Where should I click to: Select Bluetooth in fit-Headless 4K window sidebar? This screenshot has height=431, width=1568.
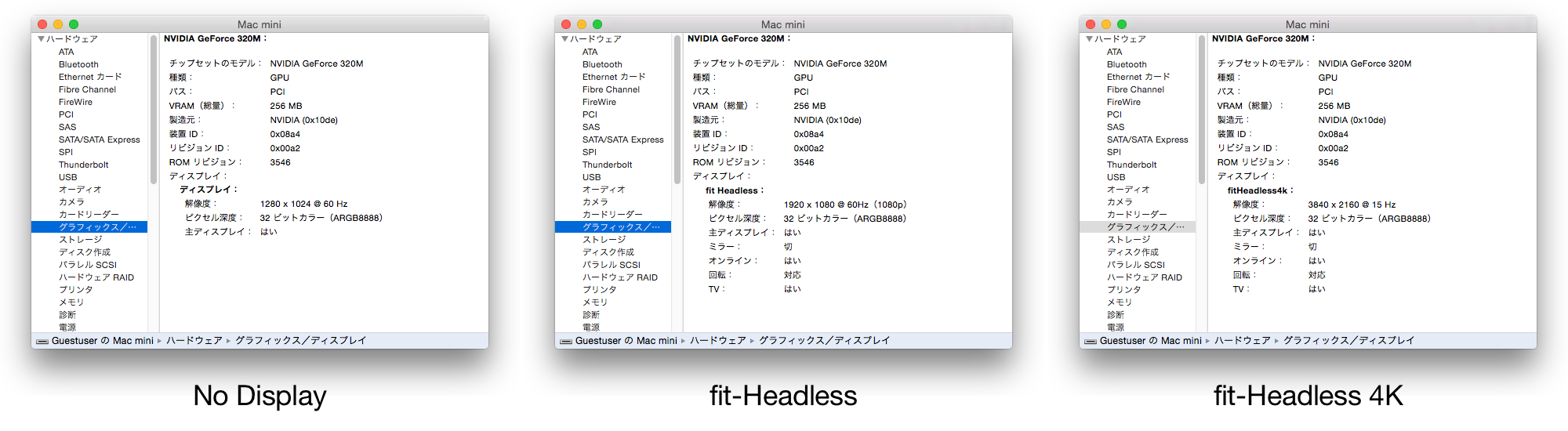[1127, 64]
